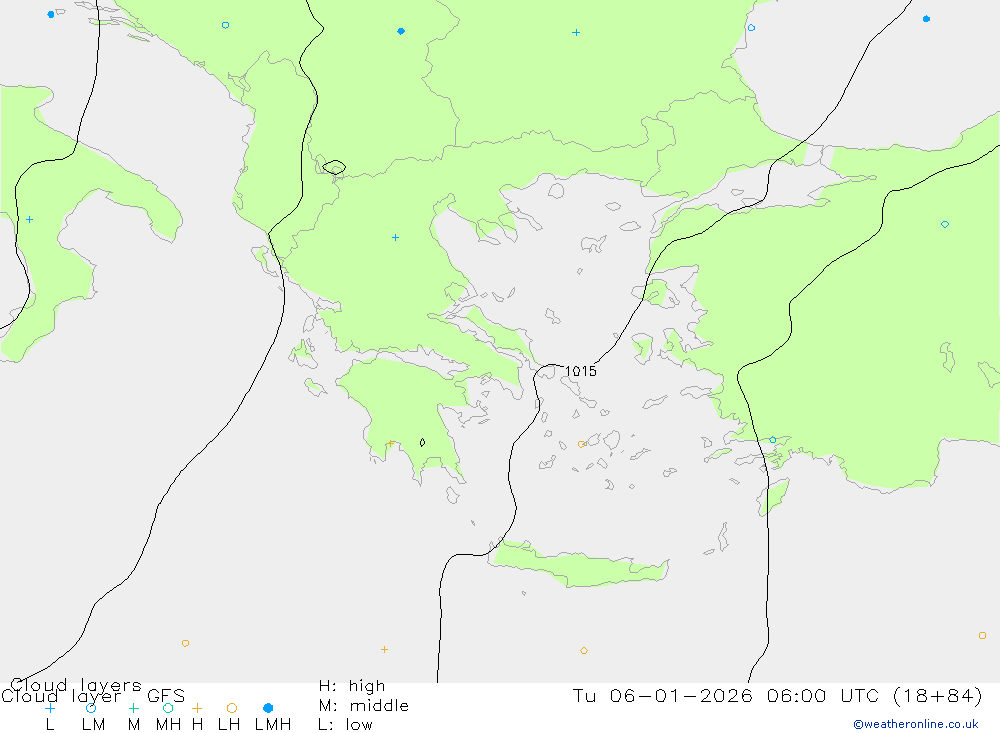This screenshot has height=733, width=1000.
Task: Click the island of Crete on the map
Action: (x=580, y=565)
